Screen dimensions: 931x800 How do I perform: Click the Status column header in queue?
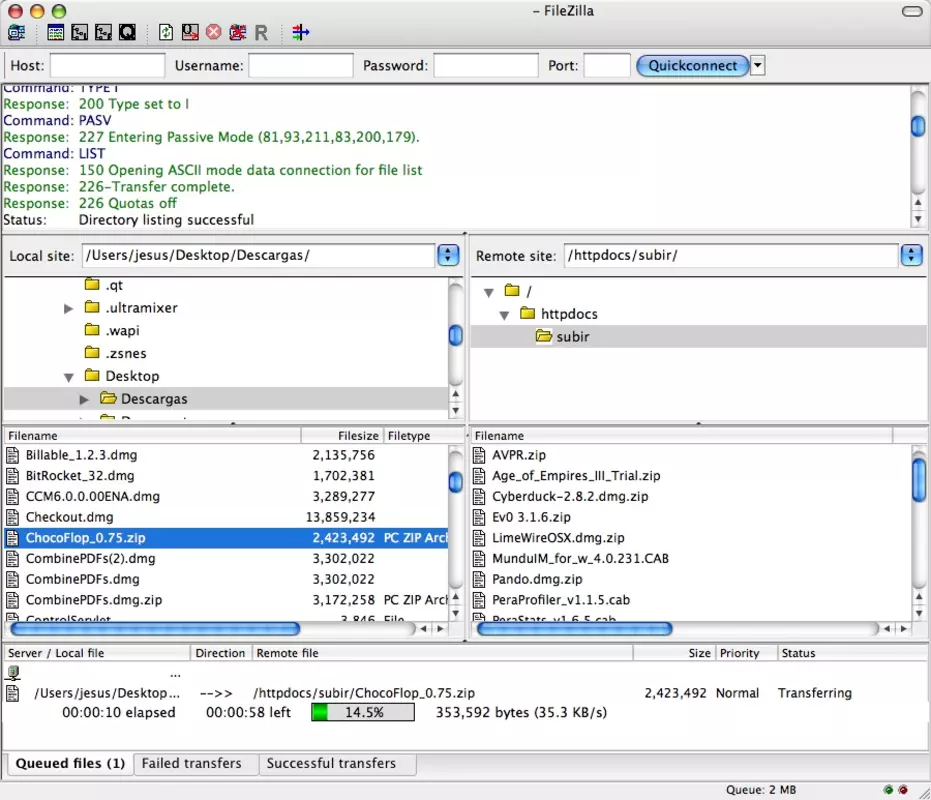click(852, 653)
